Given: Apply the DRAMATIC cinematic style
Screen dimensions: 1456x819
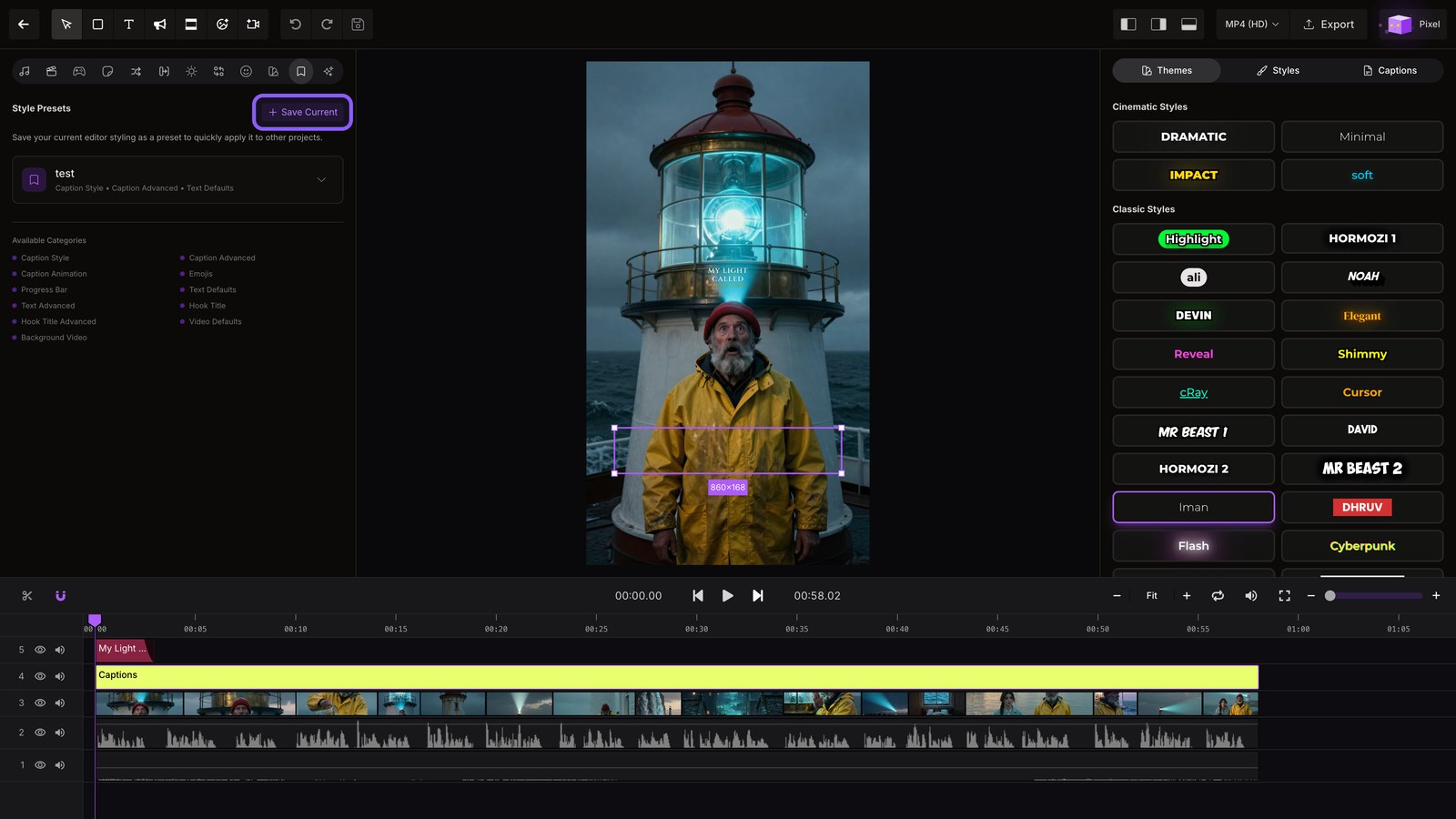Looking at the screenshot, I should 1193,136.
